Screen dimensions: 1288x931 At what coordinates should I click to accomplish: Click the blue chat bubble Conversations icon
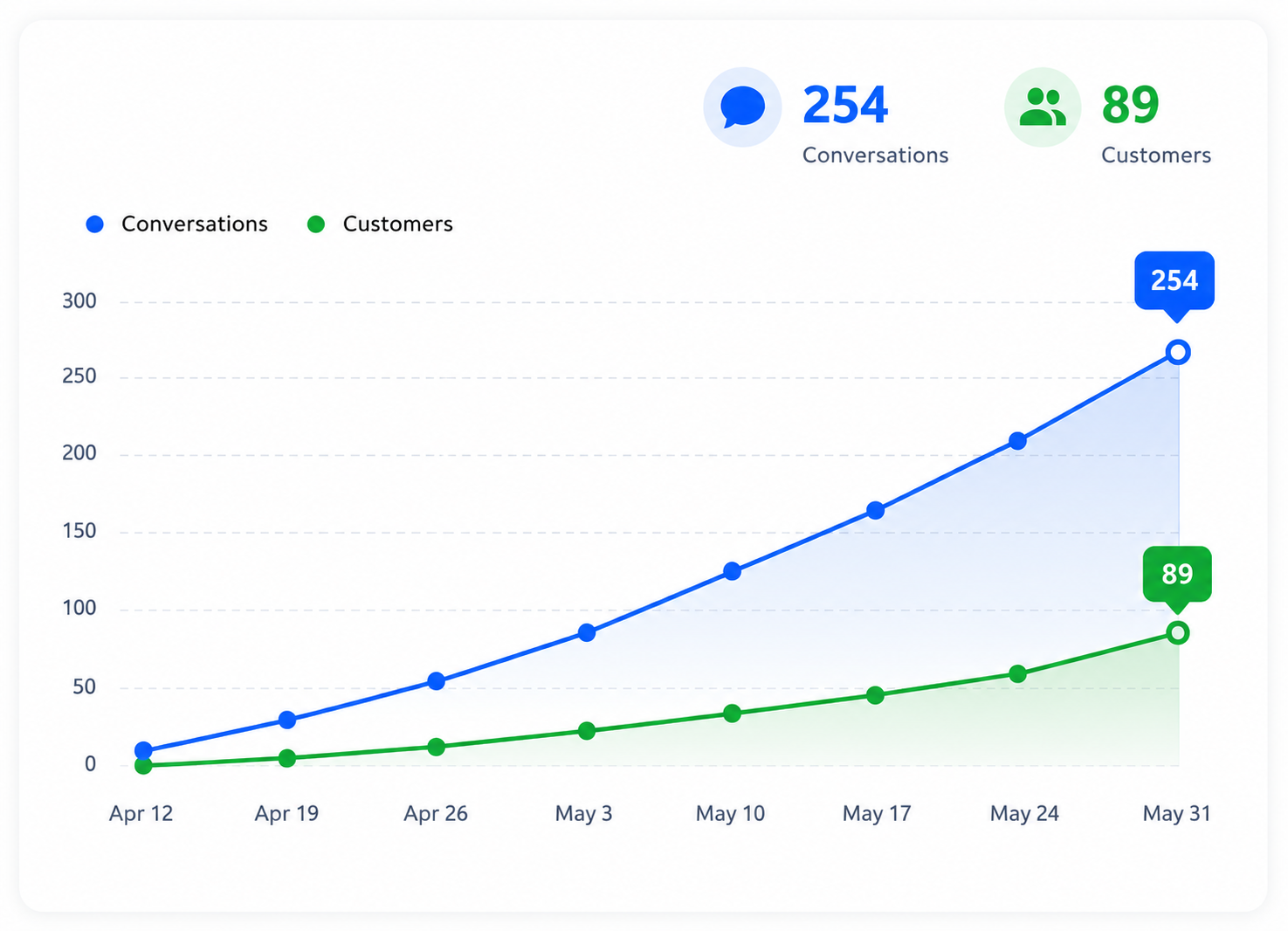click(742, 107)
